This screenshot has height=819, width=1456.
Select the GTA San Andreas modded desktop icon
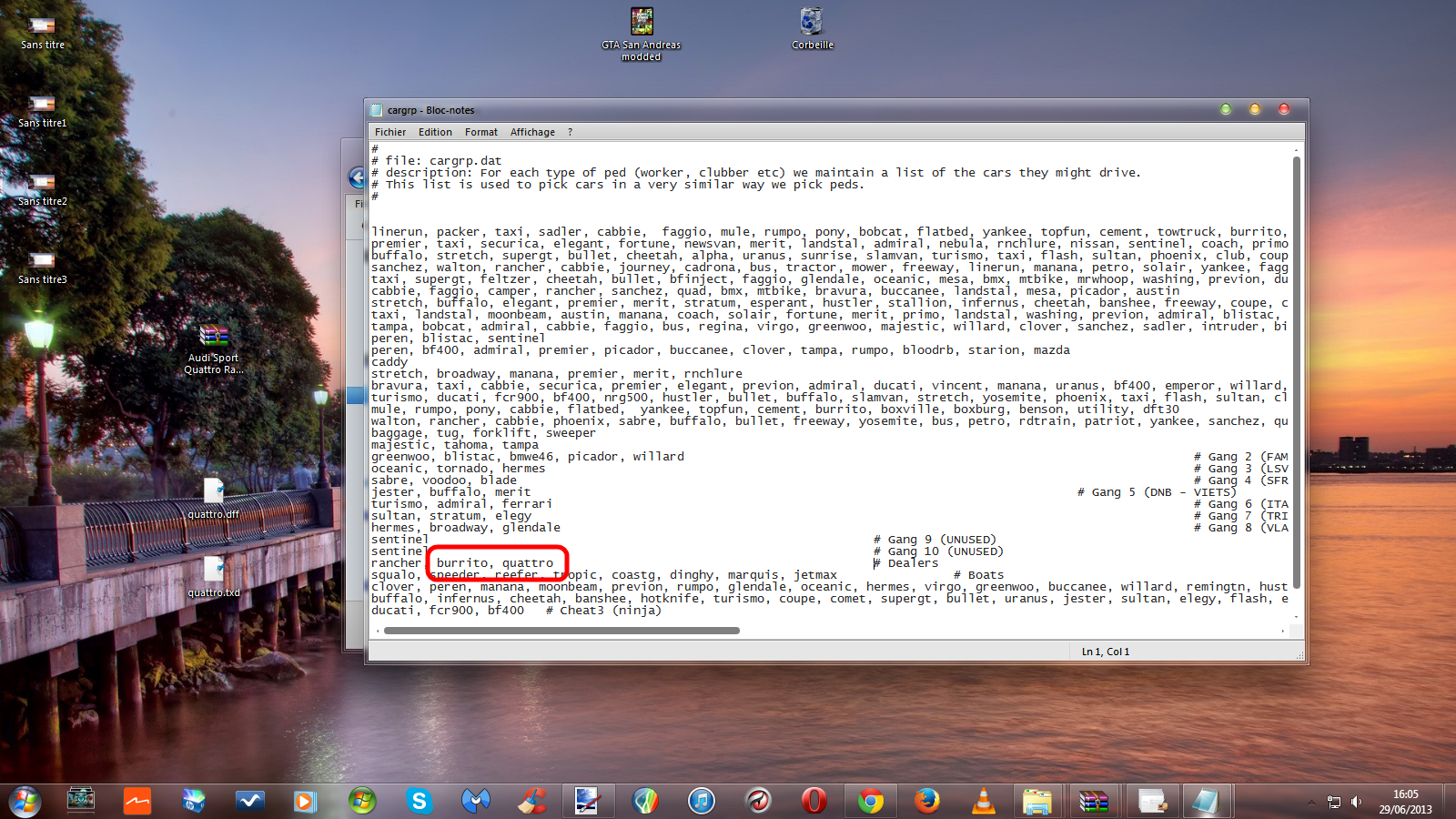[x=642, y=35]
